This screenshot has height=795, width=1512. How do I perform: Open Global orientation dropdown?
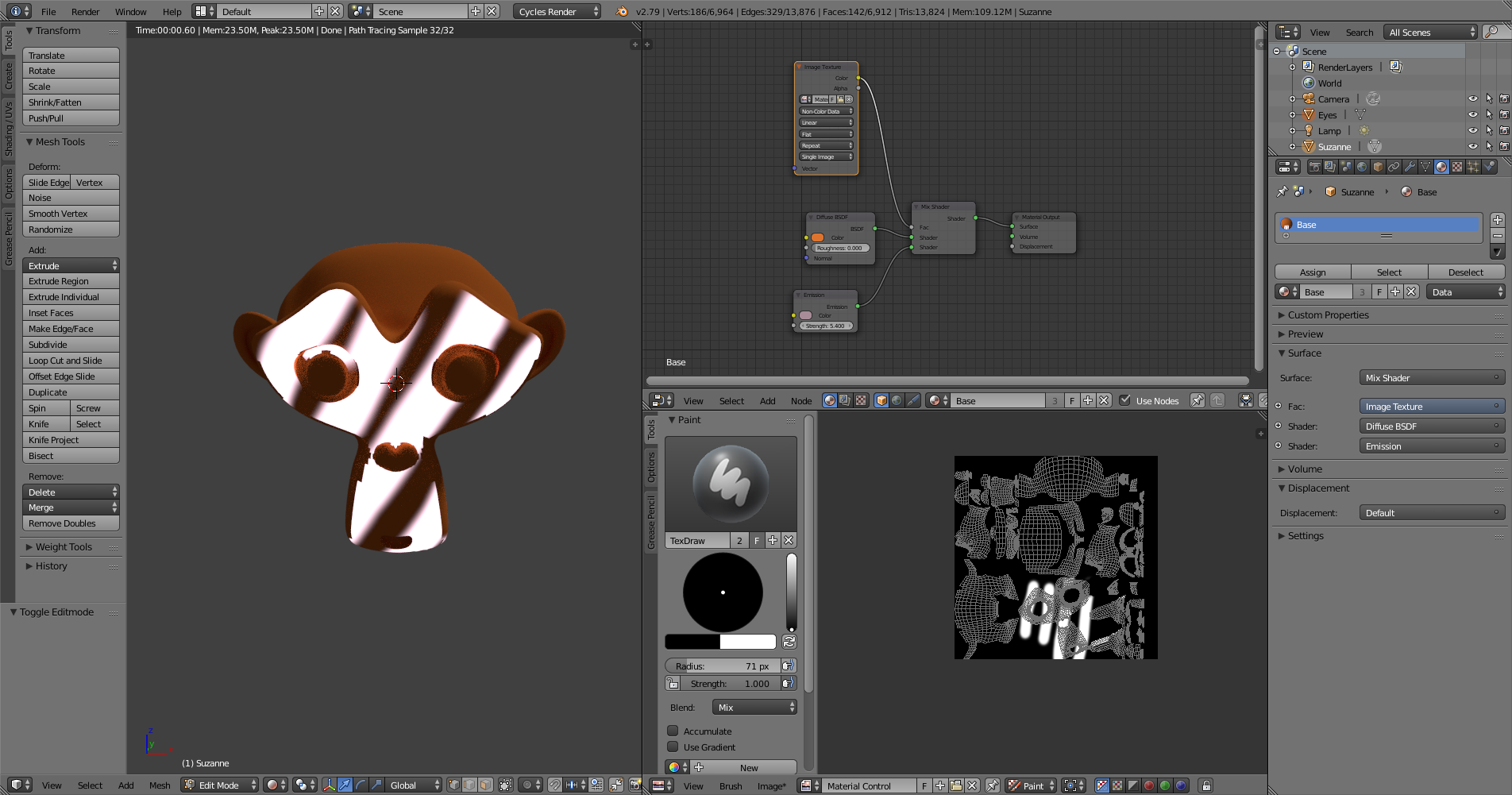pos(415,785)
